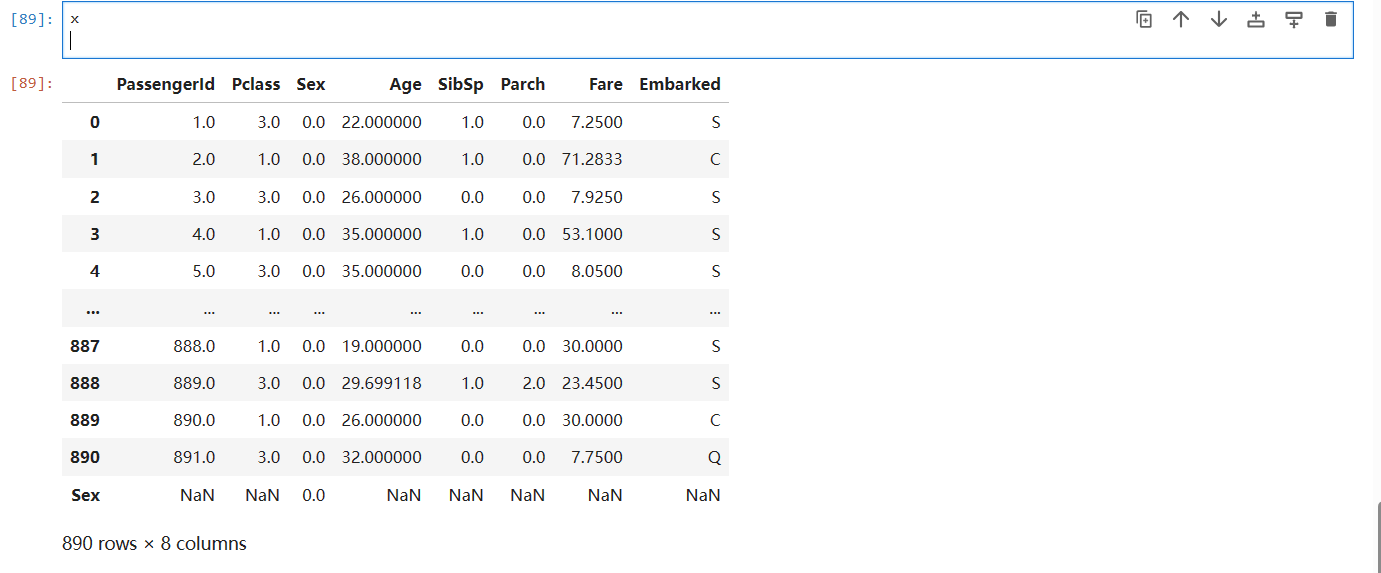
Task: Click Embarked value C in row 889
Action: coord(715,420)
